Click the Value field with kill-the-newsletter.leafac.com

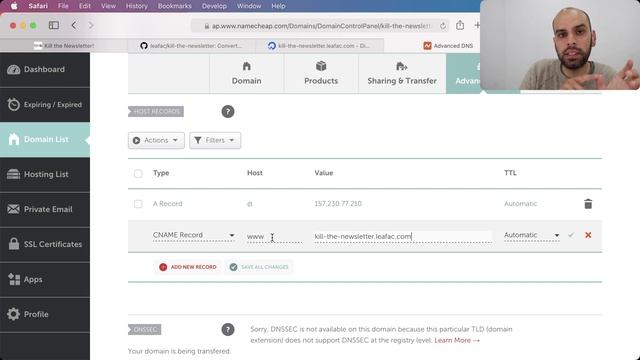(x=403, y=237)
